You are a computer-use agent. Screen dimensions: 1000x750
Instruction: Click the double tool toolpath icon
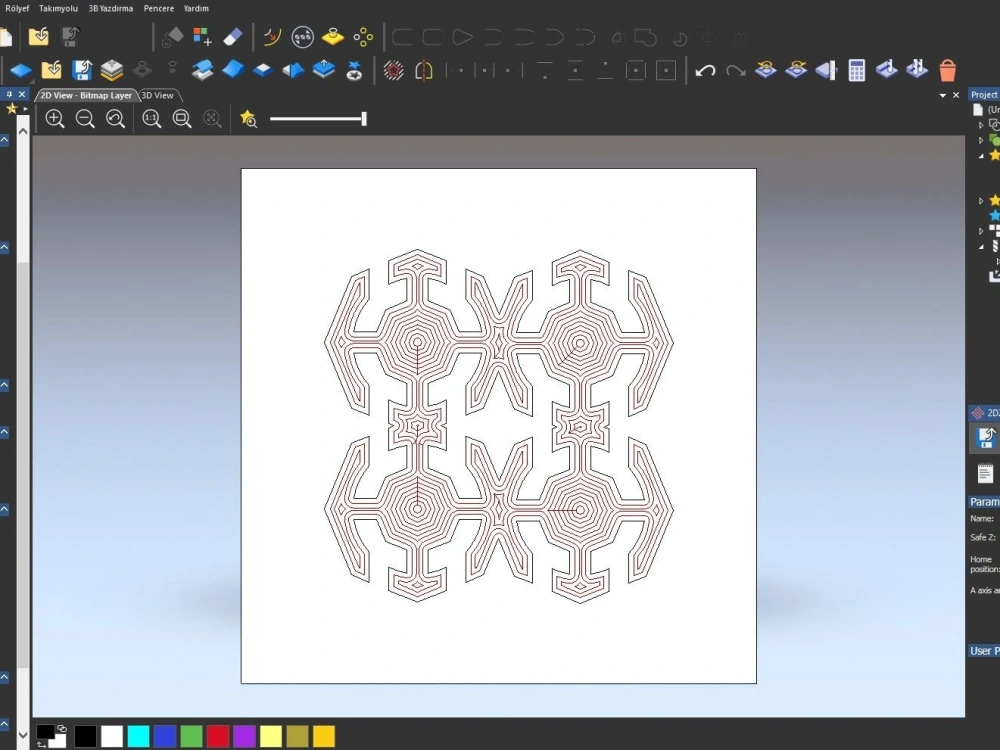[916, 70]
